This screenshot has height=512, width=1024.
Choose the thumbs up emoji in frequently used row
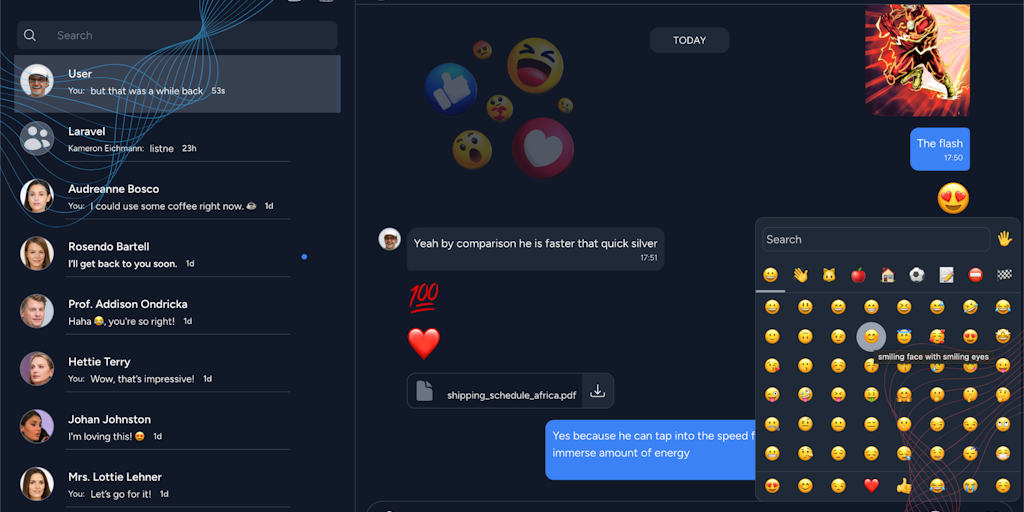[x=904, y=485]
